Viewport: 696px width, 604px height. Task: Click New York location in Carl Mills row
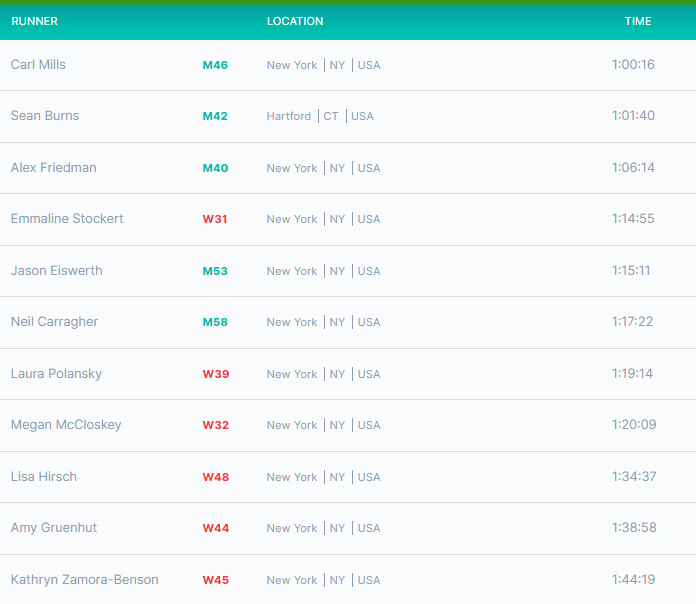[x=292, y=65]
